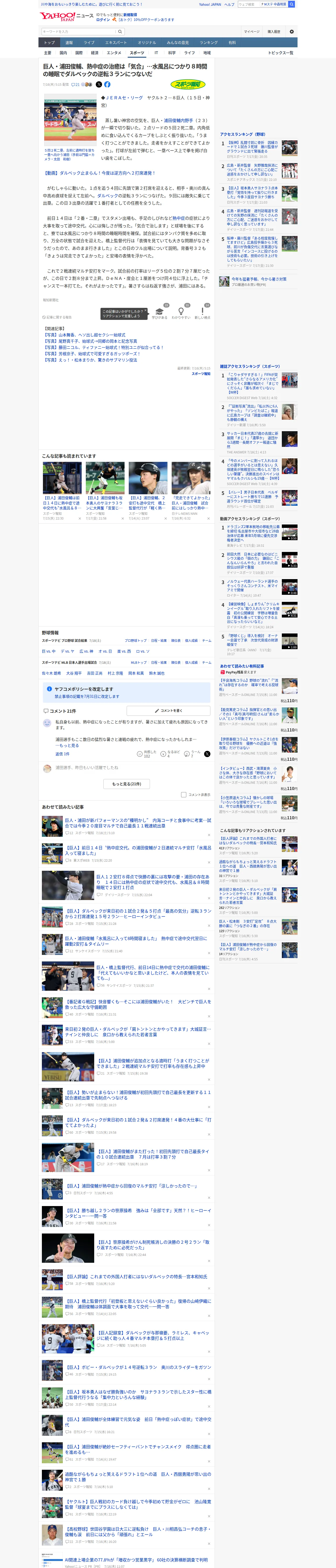Share the article on Facebook
The image size is (336, 1568).
pyautogui.click(x=107, y=85)
